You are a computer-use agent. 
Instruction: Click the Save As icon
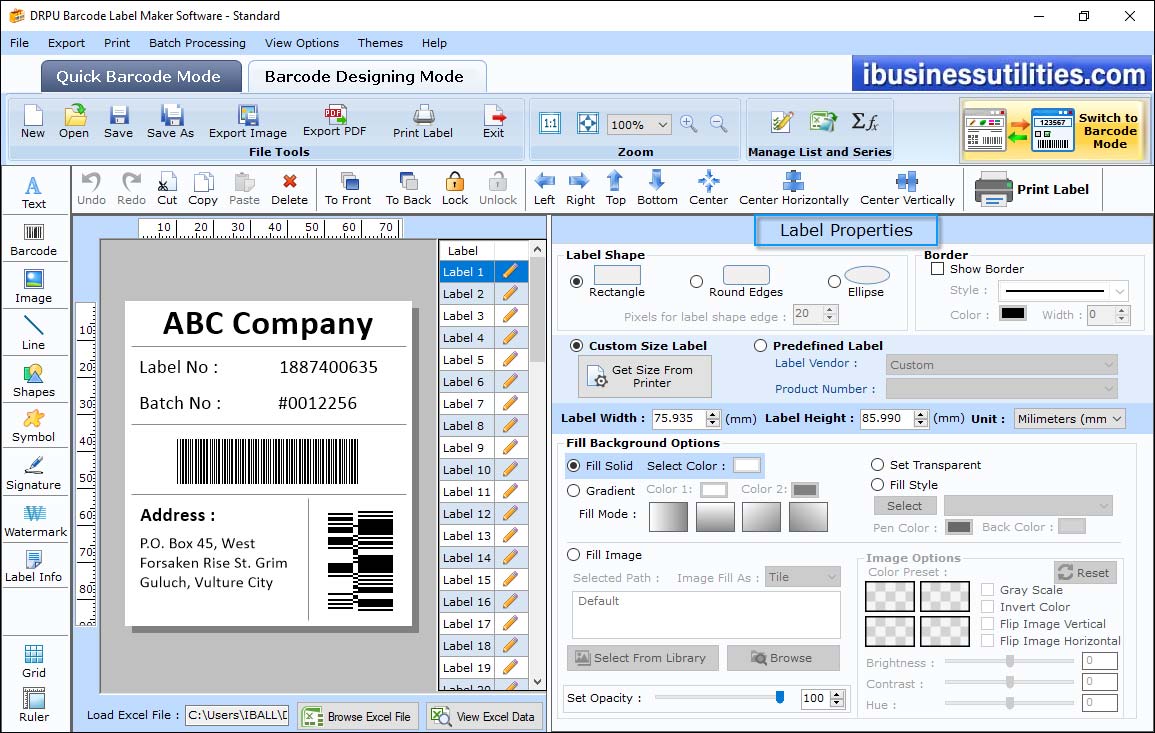click(x=170, y=122)
